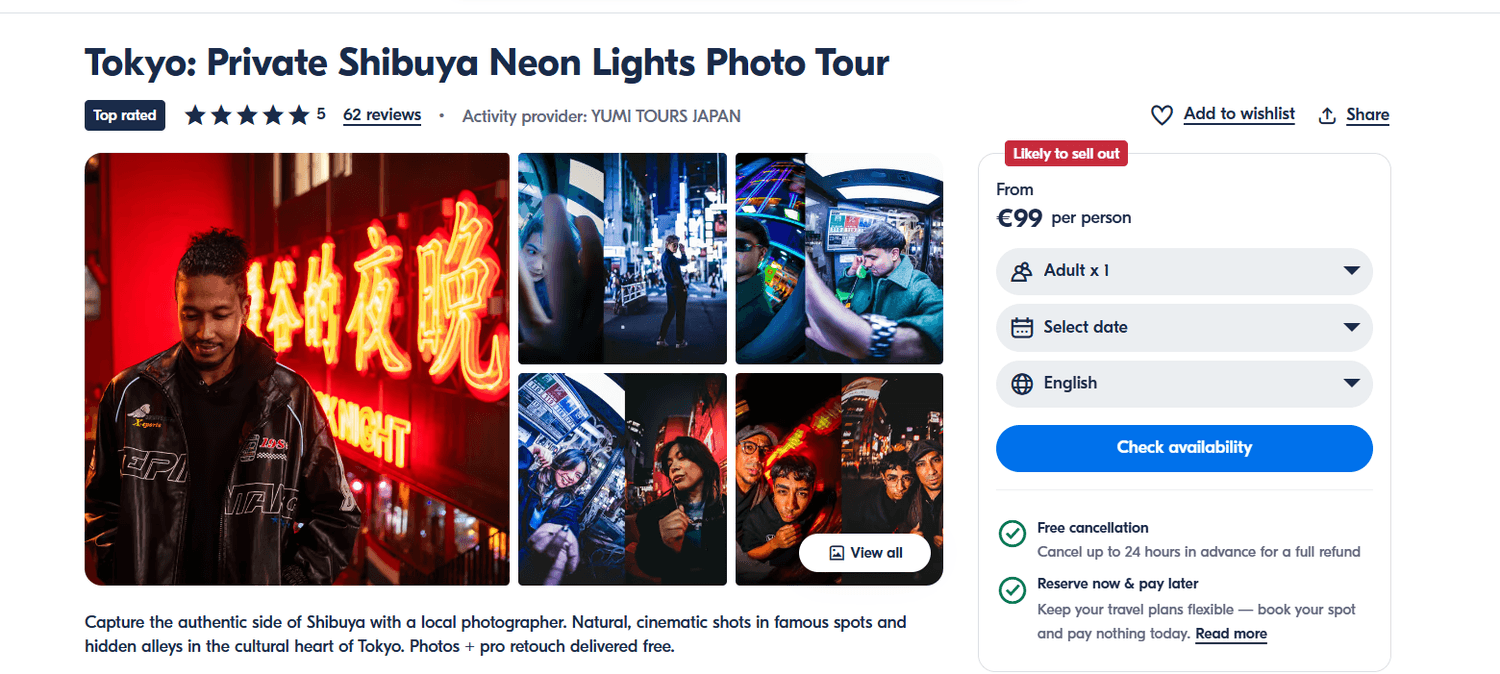Click the green Free cancellation checkmark icon

[x=1012, y=533]
